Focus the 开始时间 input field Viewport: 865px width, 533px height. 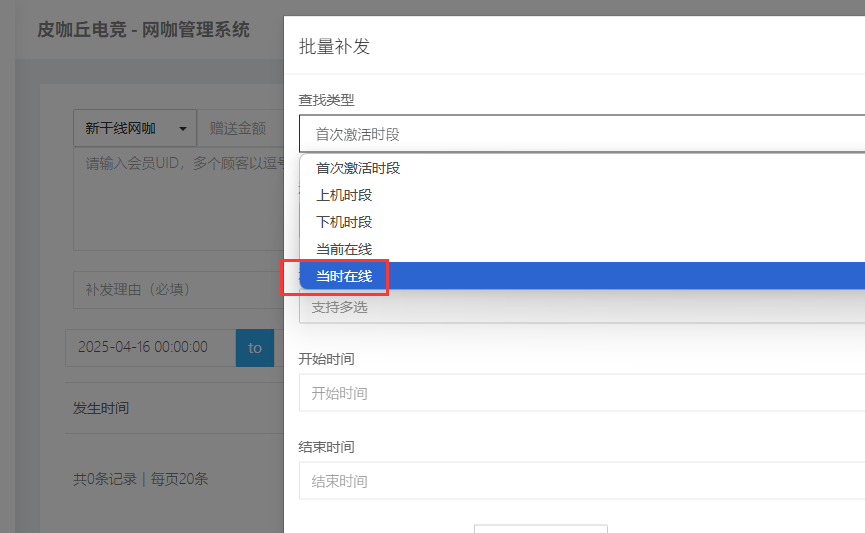pos(582,393)
